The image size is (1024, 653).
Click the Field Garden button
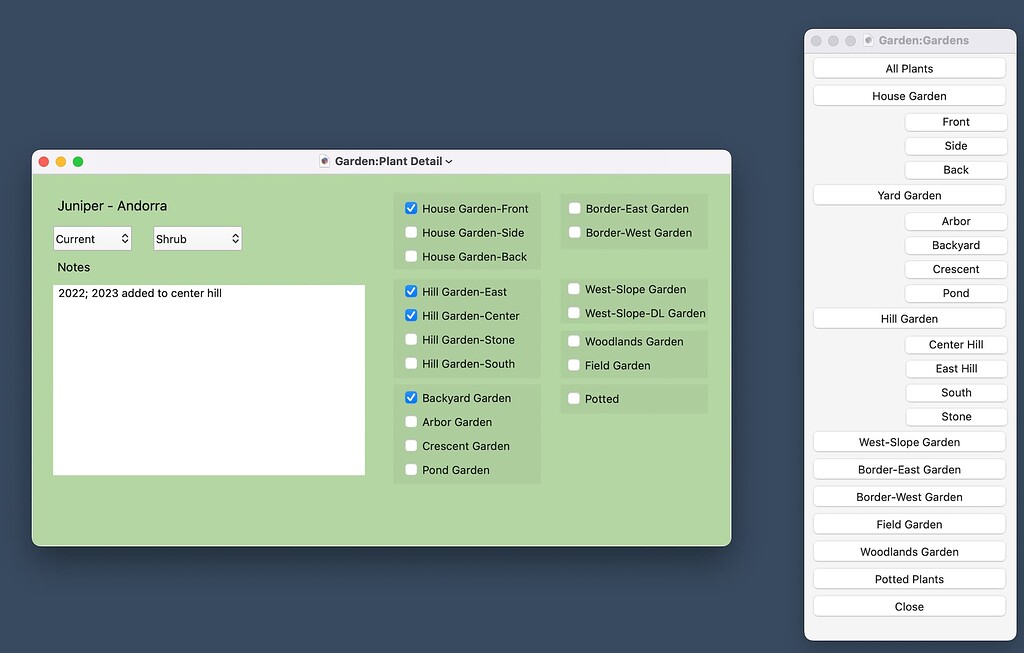click(x=908, y=523)
